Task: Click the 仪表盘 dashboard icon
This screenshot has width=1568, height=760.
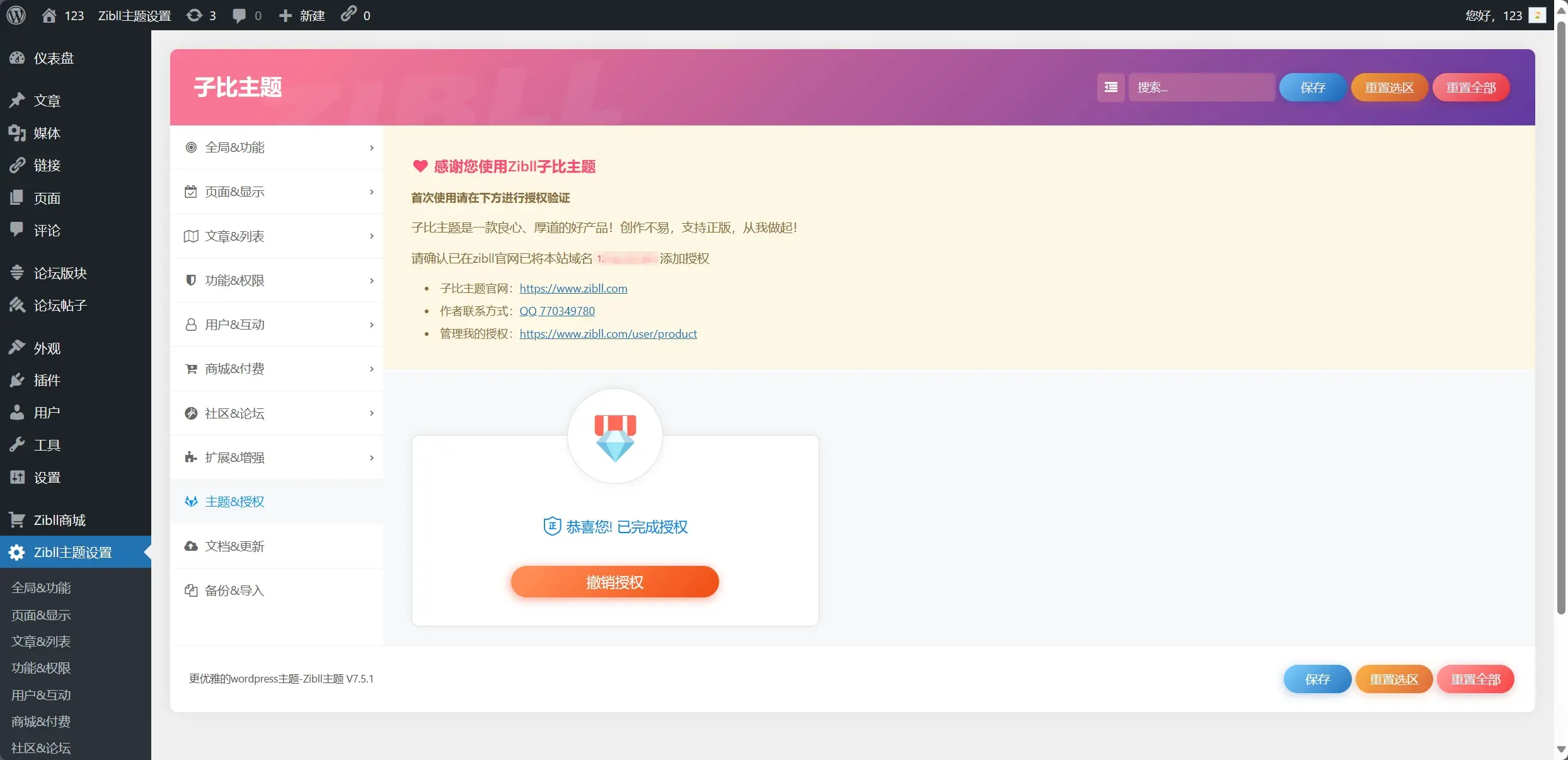Action: [x=17, y=58]
